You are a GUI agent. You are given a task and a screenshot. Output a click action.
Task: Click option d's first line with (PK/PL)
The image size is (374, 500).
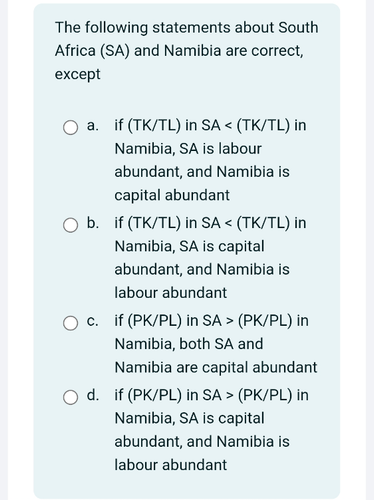pos(211,395)
